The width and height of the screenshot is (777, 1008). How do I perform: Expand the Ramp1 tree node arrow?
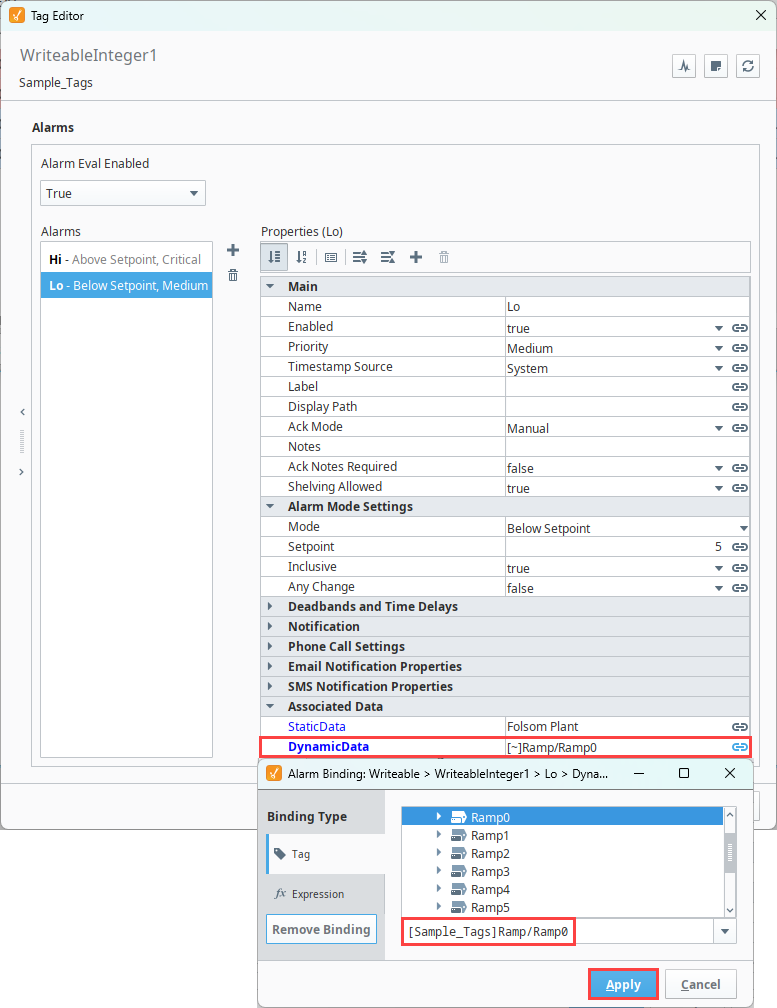(x=439, y=834)
